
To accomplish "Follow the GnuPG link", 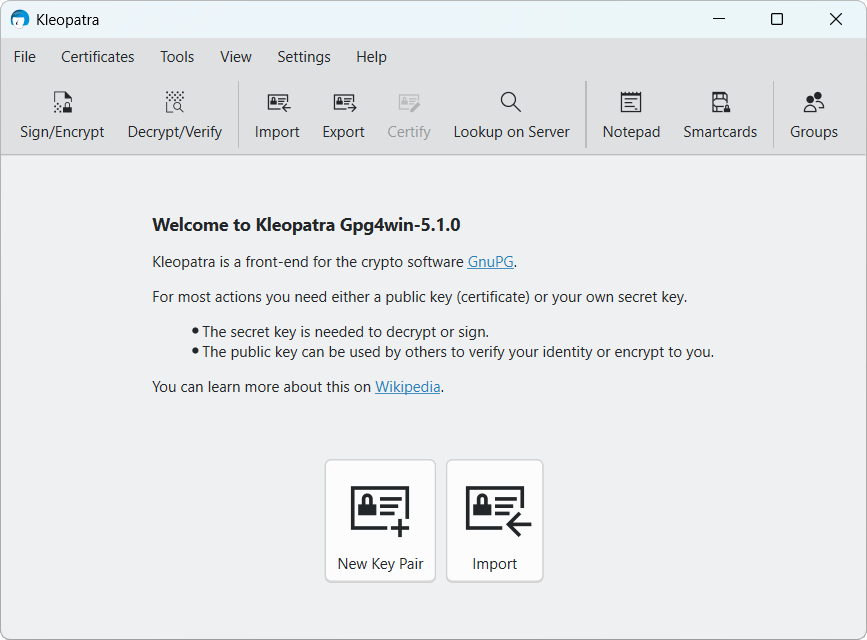I will click(x=490, y=262).
